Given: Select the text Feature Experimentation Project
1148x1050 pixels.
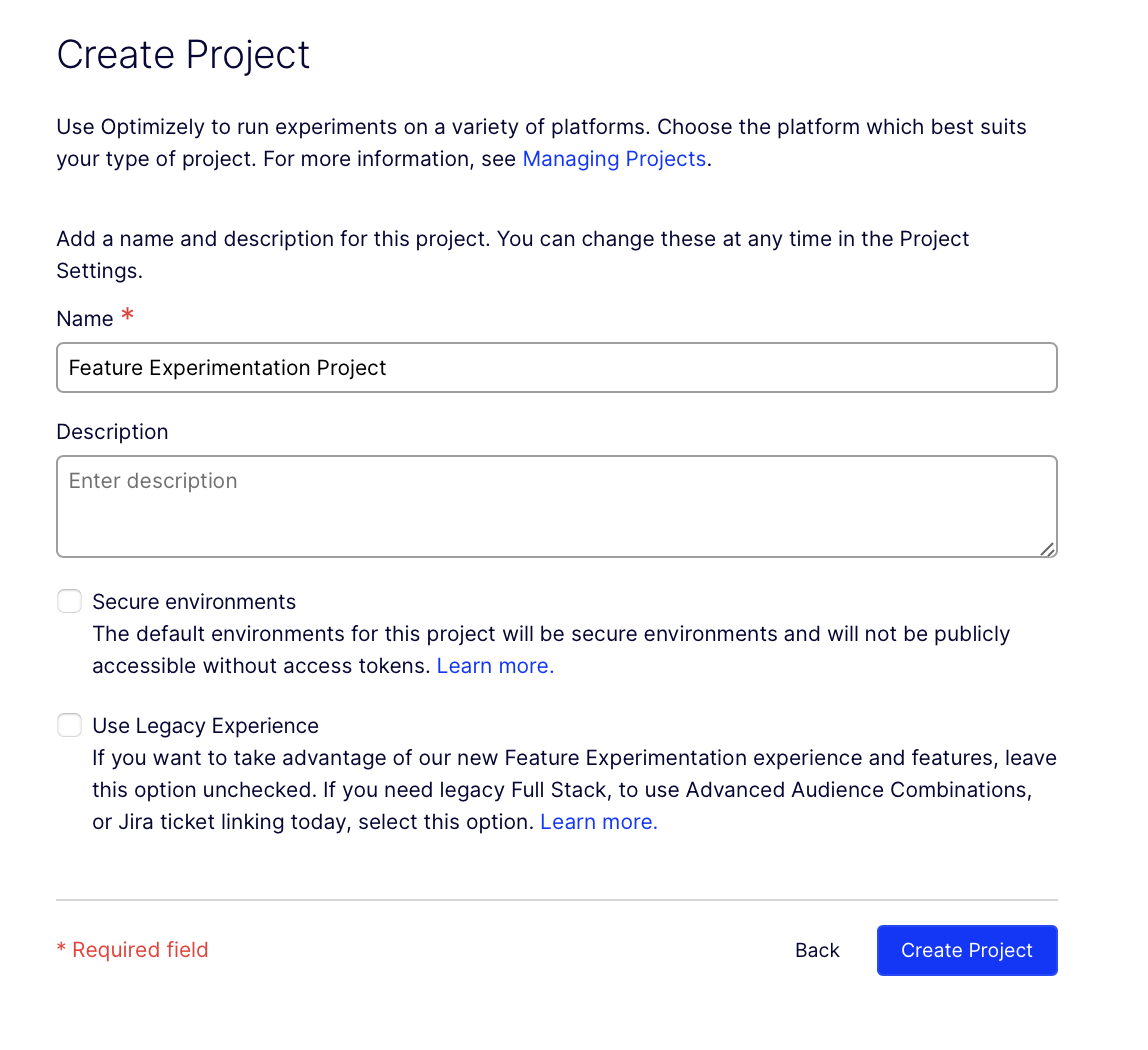Looking at the screenshot, I should (226, 367).
